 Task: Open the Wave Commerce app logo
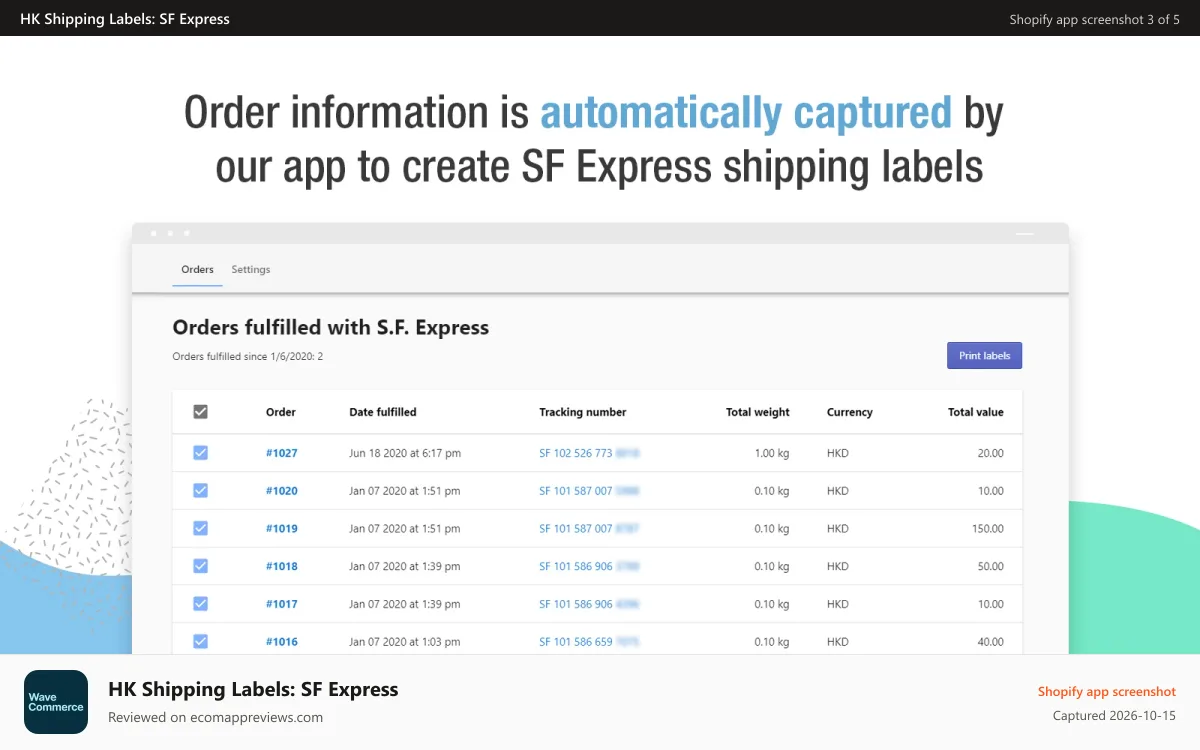(x=56, y=702)
